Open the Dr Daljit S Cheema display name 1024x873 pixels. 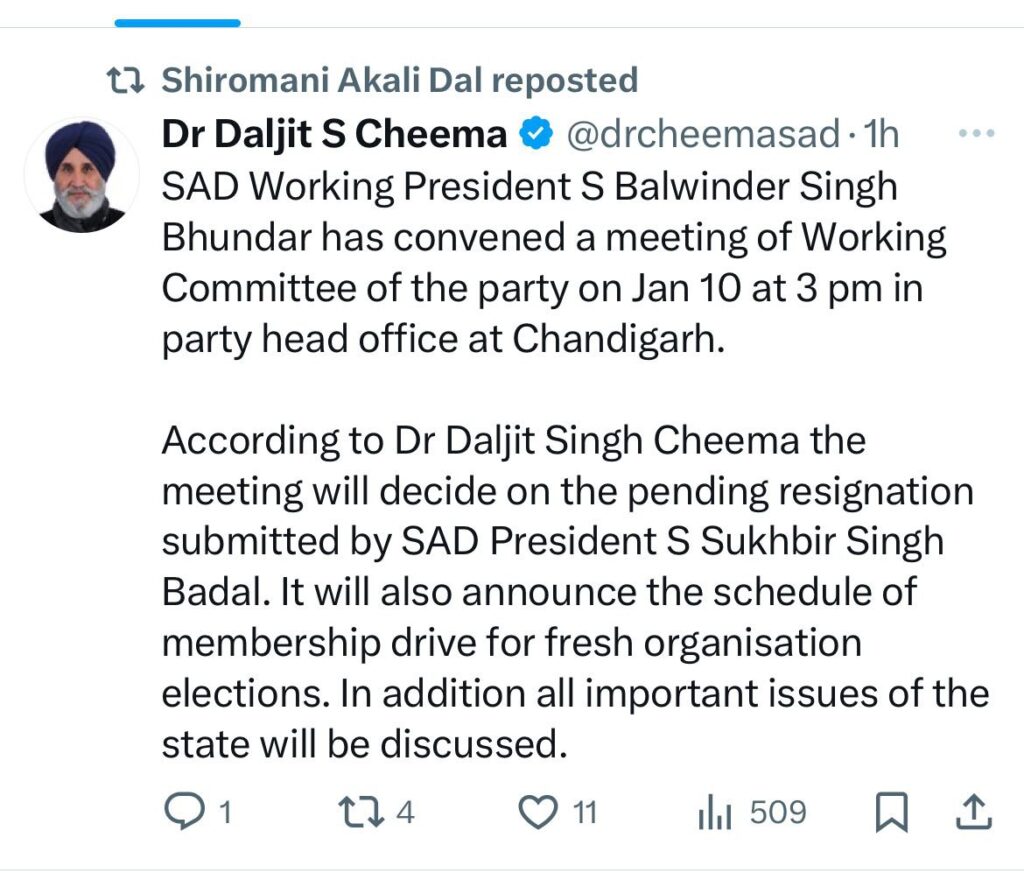pyautogui.click(x=334, y=134)
